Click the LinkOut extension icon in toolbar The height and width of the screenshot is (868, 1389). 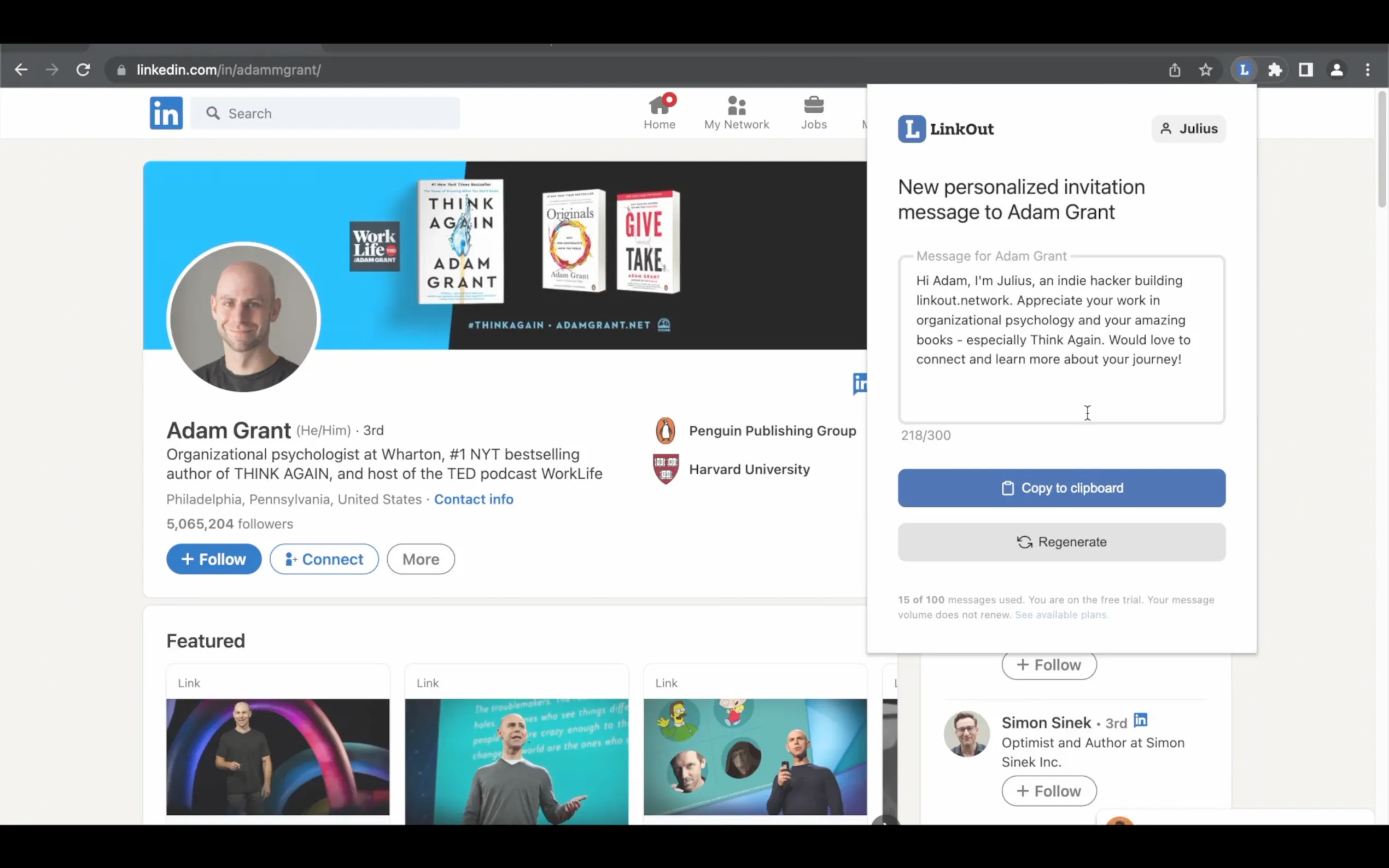tap(1244, 70)
